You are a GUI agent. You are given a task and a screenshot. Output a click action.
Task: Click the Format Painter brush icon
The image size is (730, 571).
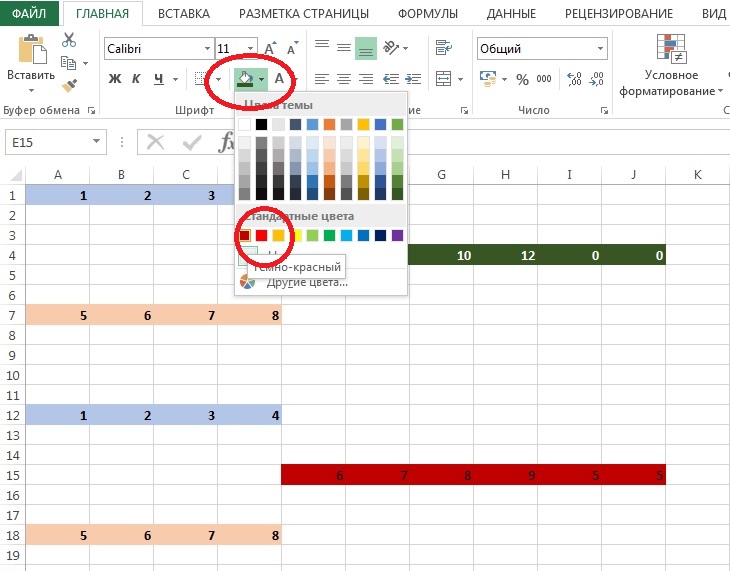[x=69, y=87]
